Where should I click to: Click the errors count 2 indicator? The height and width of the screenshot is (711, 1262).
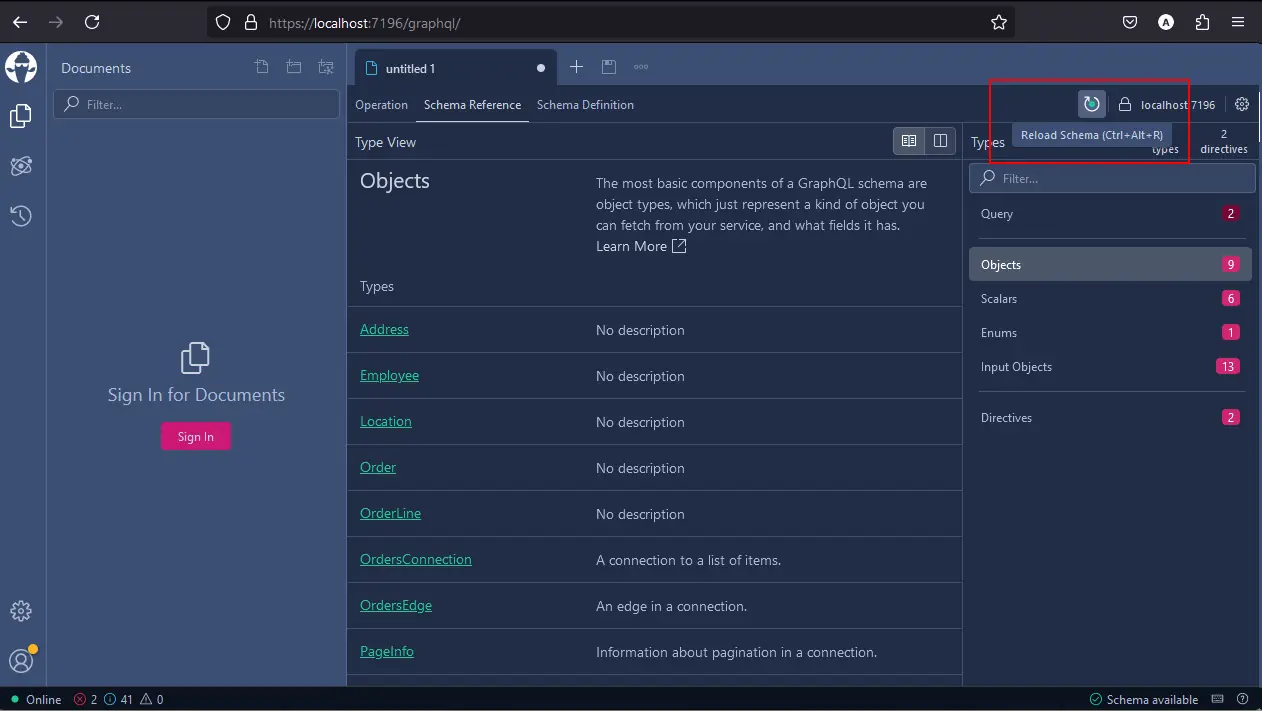click(x=86, y=699)
